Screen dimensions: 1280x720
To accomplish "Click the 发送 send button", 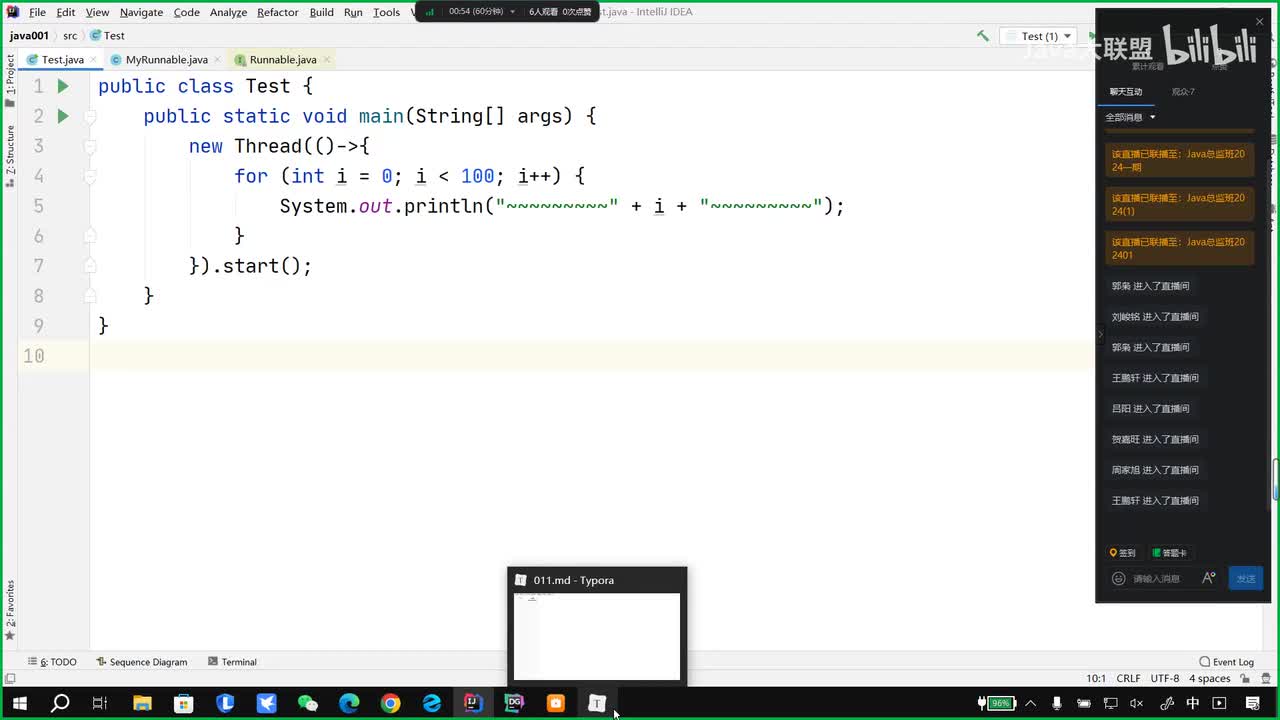I will 1246,578.
